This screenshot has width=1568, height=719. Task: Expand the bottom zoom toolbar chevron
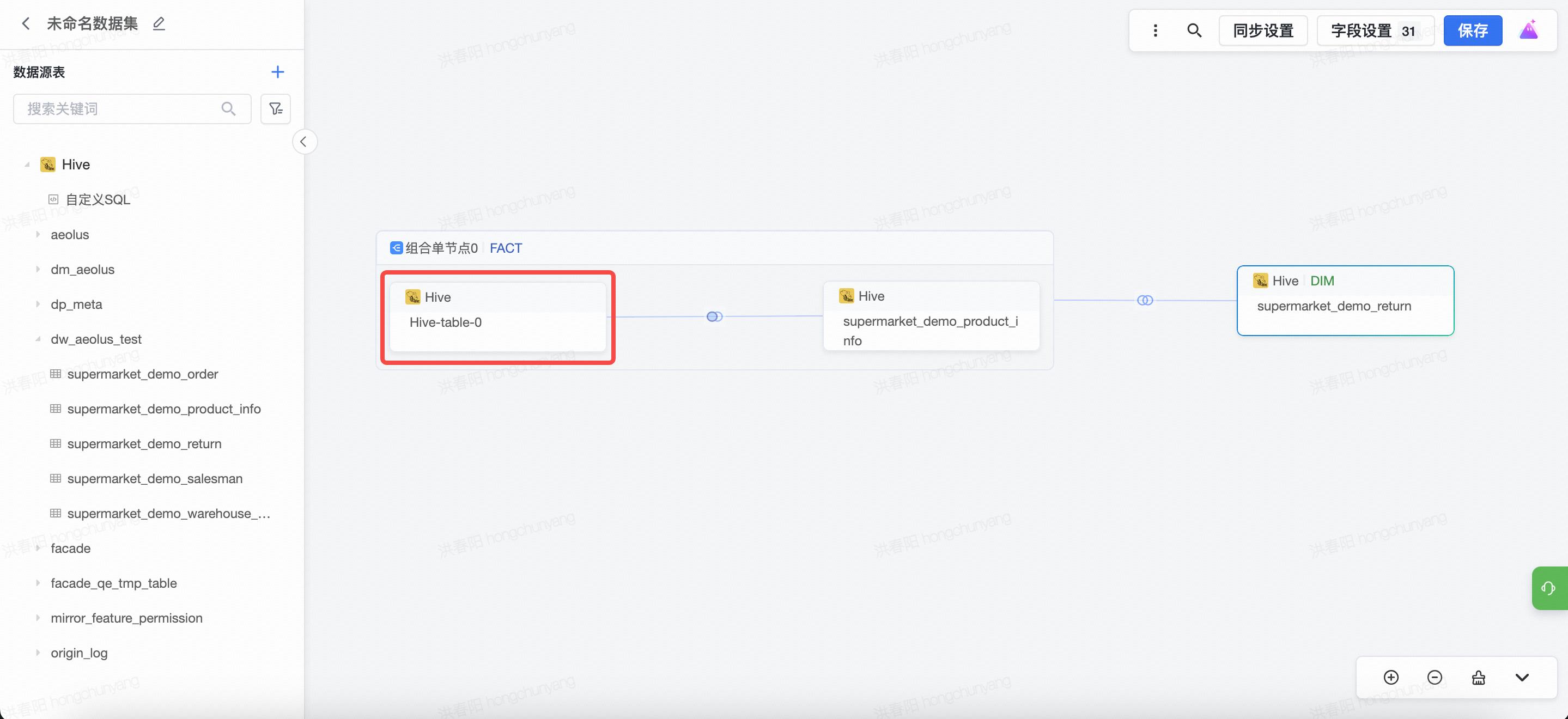1522,677
